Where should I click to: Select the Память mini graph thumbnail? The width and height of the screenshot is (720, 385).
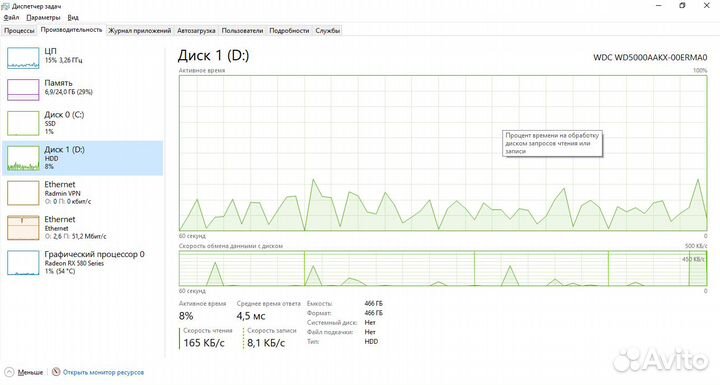pos(23,90)
